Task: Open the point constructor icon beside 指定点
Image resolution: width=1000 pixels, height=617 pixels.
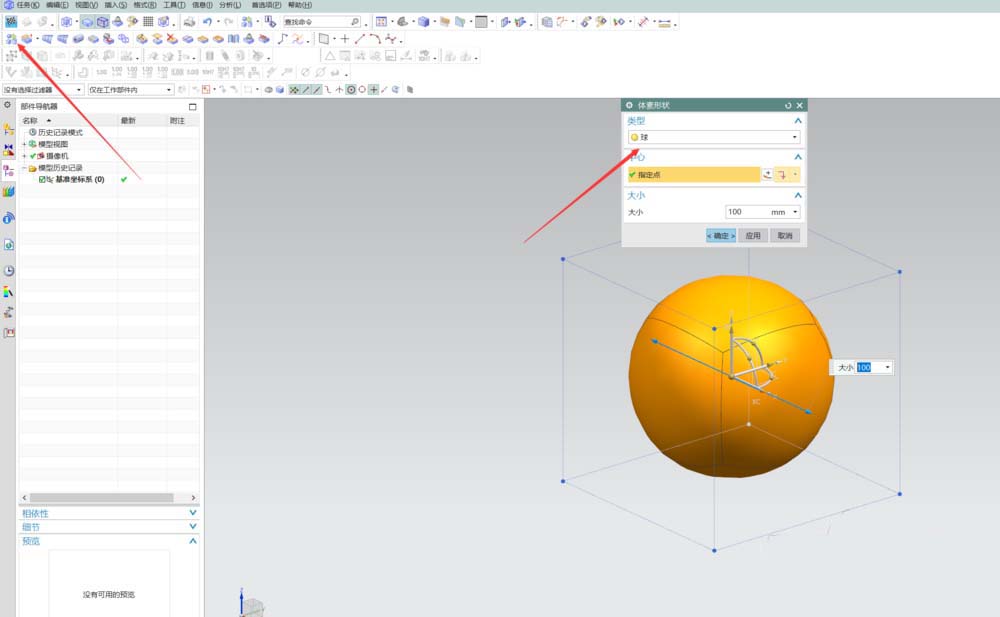Action: coord(768,174)
